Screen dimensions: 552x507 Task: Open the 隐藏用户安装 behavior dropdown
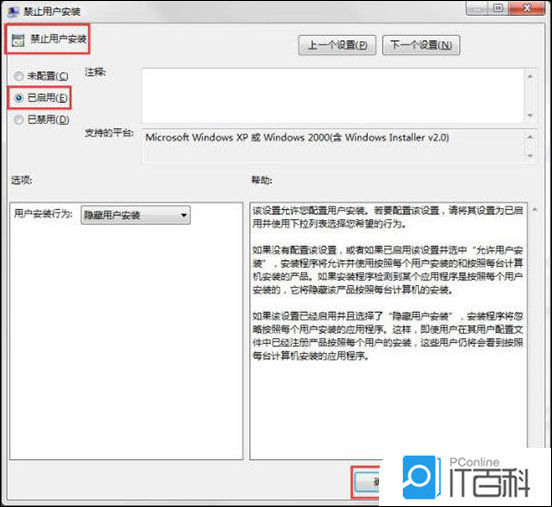136,215
